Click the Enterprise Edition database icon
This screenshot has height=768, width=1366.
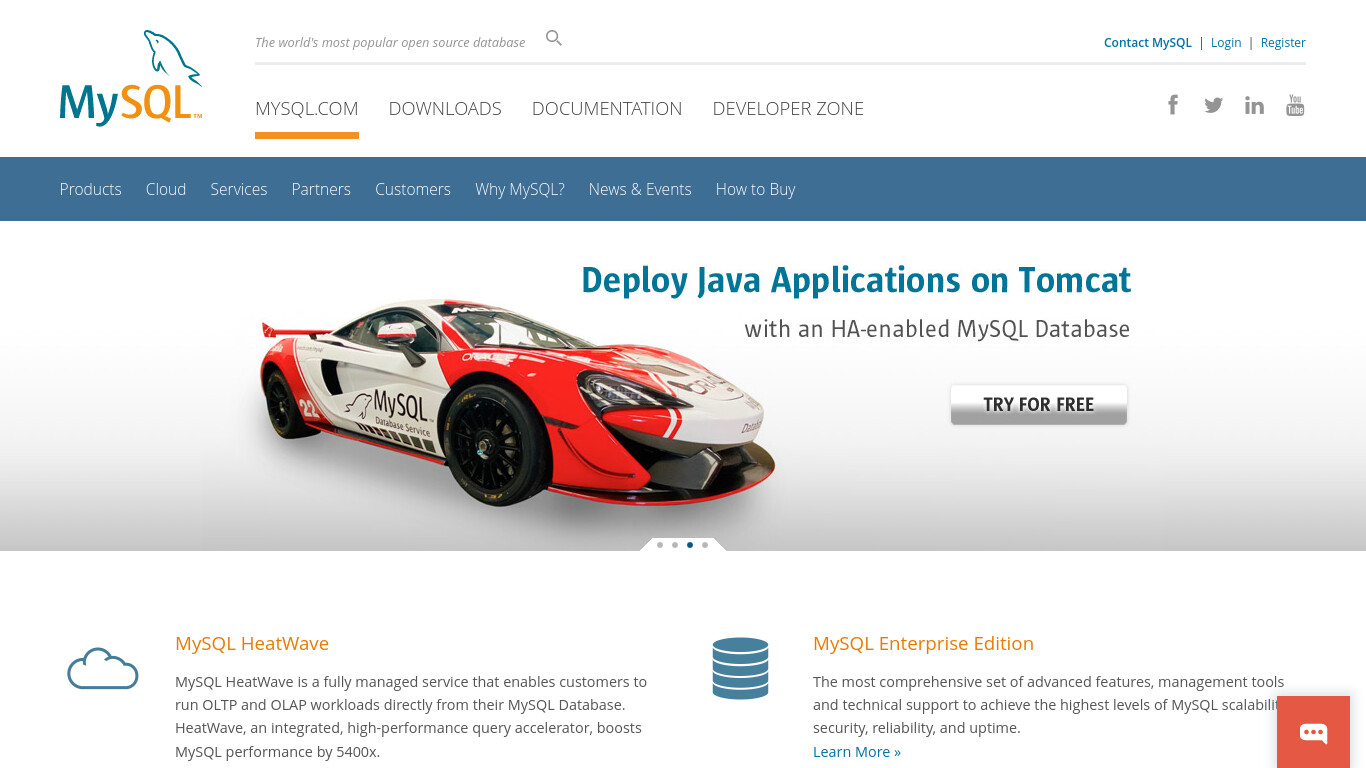(740, 668)
